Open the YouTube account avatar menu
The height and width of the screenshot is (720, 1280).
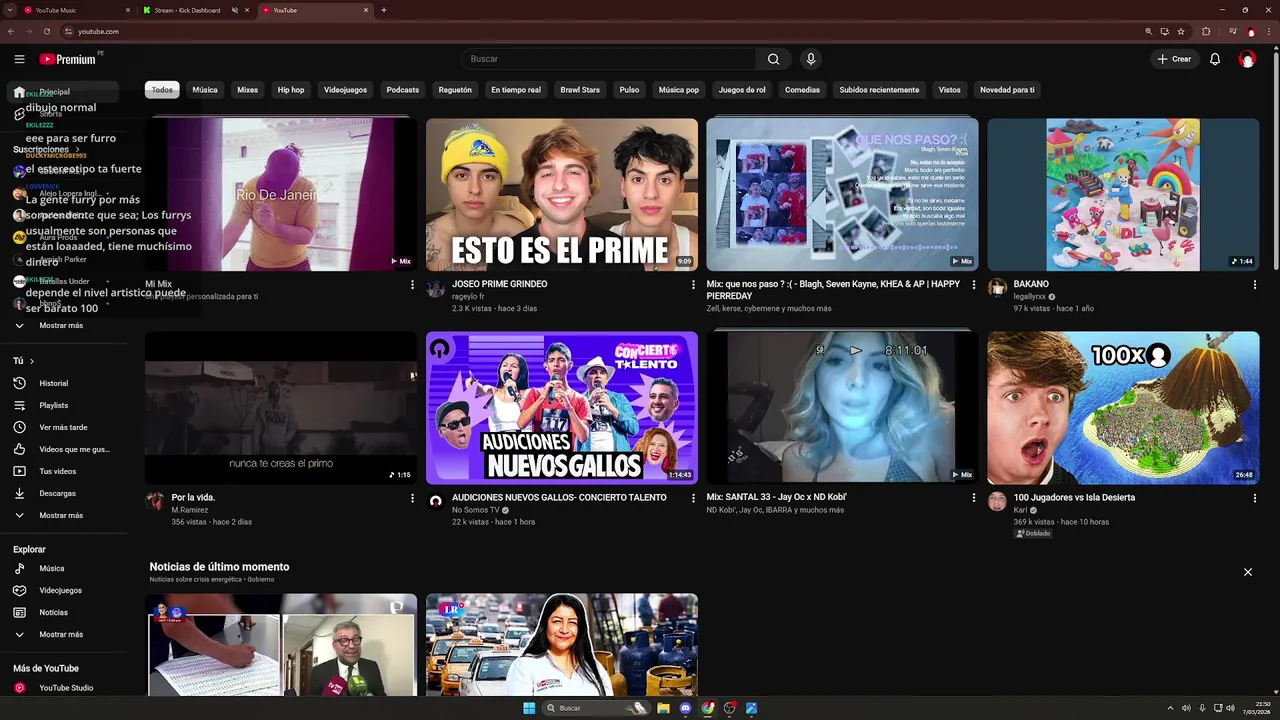[x=1247, y=59]
